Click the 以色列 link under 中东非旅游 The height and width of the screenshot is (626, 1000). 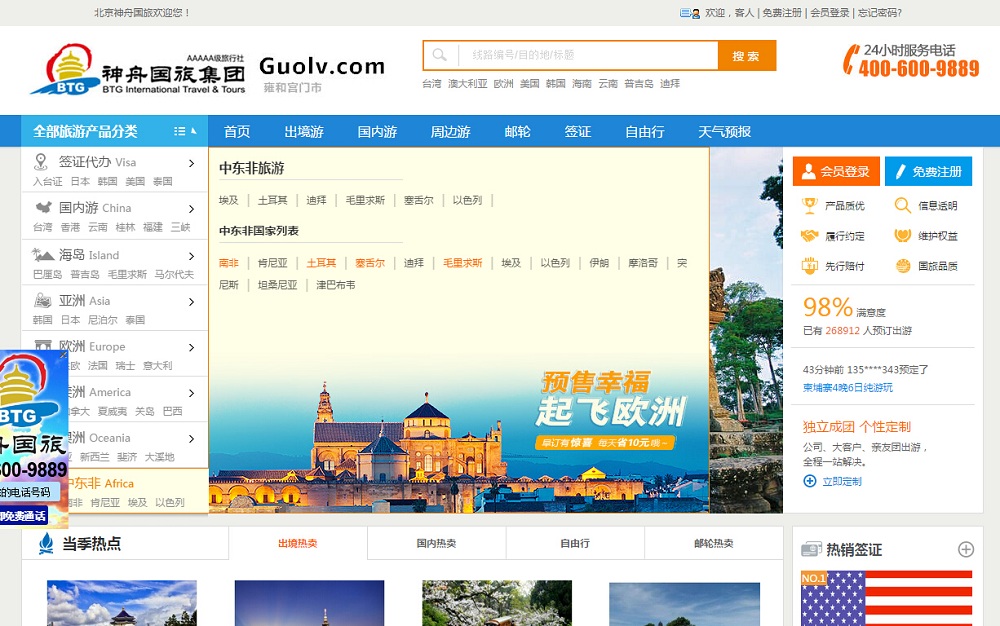(x=467, y=200)
